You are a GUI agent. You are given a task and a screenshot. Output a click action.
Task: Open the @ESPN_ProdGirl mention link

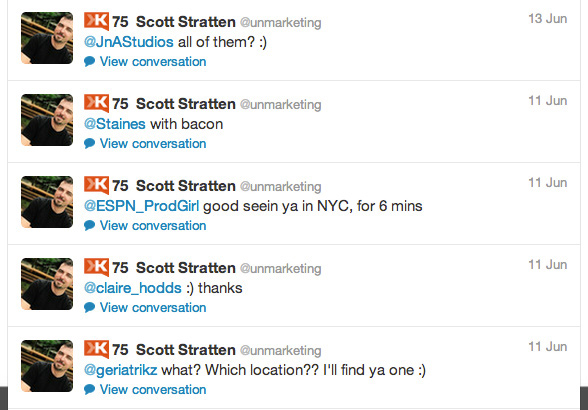tap(142, 206)
